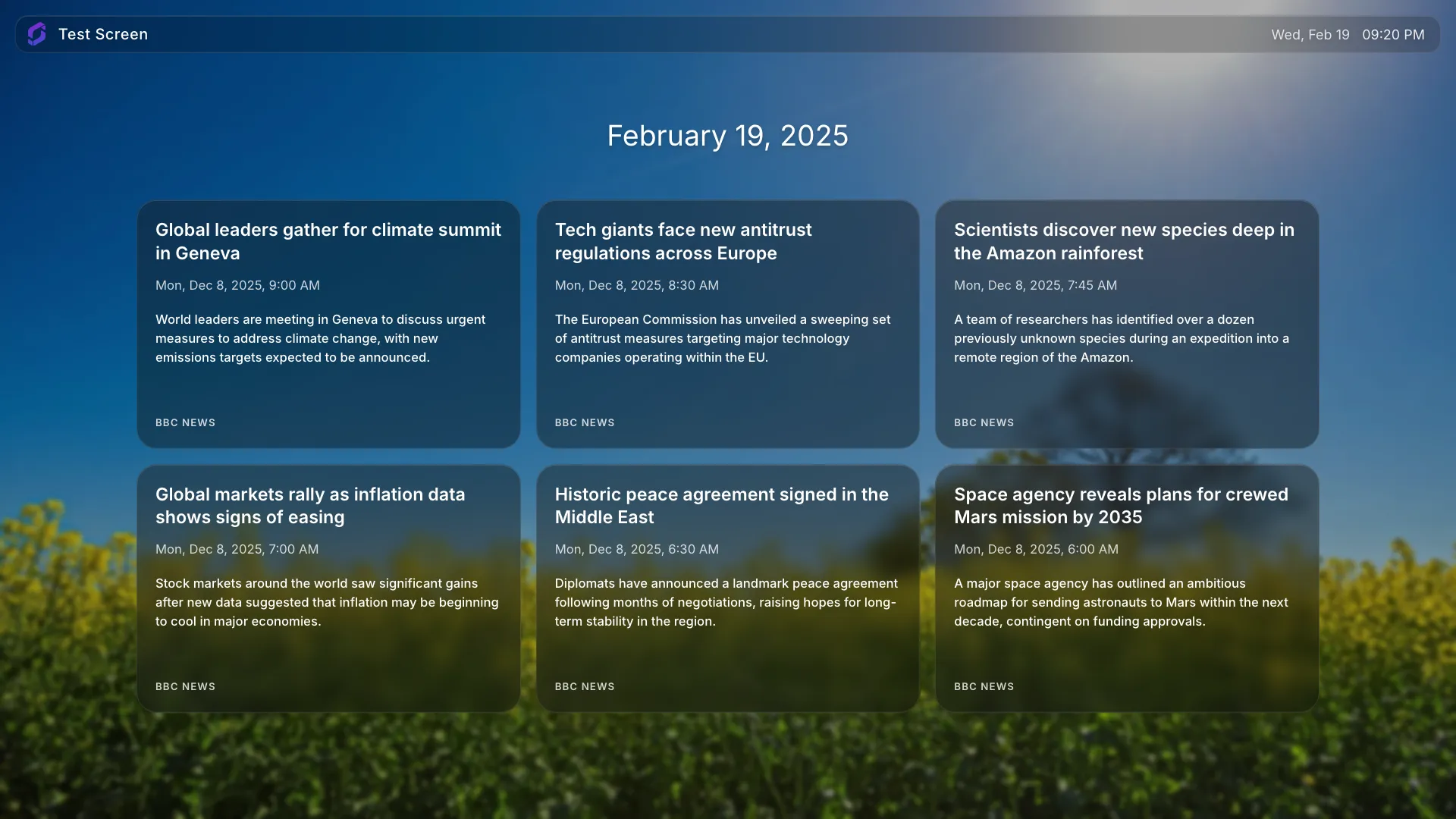The height and width of the screenshot is (819, 1456).
Task: Click timestamp Mon, Dec 8, 2025, 7:00 AM
Action: (x=237, y=549)
